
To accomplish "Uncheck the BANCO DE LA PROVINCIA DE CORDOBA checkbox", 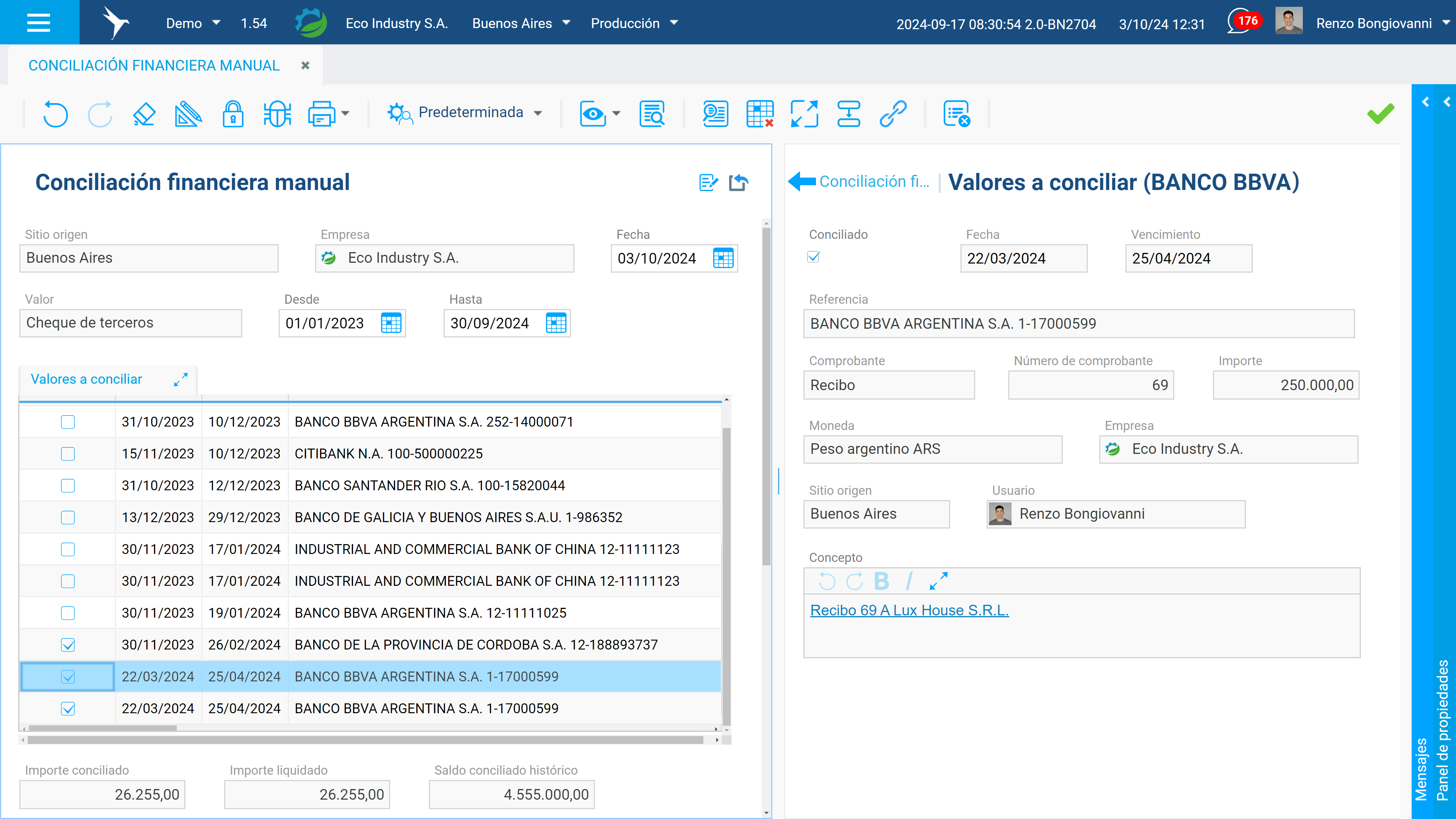I will pos(68,645).
